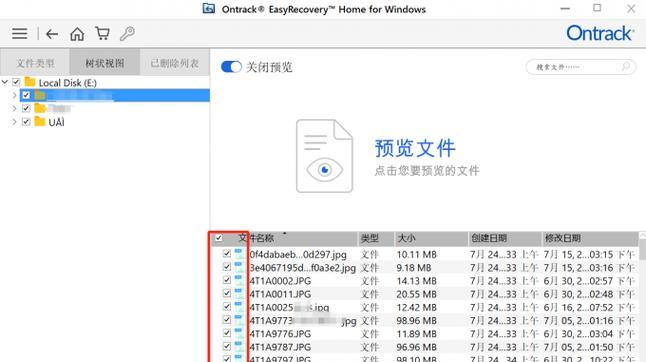Switch to the 已删除列表 tab

coord(175,63)
